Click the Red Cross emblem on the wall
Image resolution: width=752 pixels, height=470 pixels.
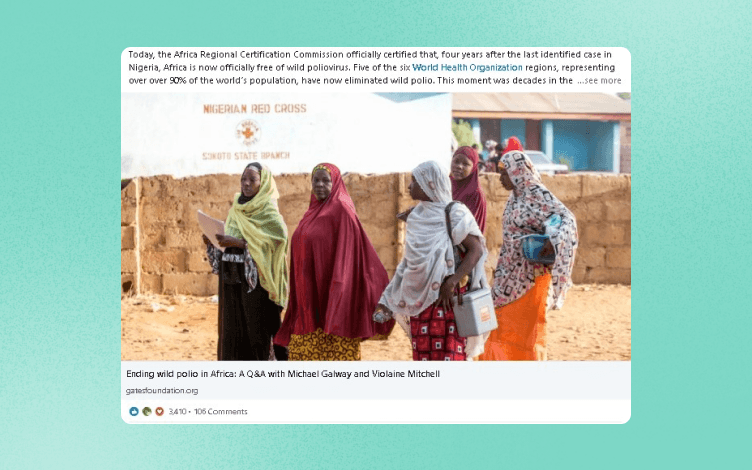tap(248, 132)
